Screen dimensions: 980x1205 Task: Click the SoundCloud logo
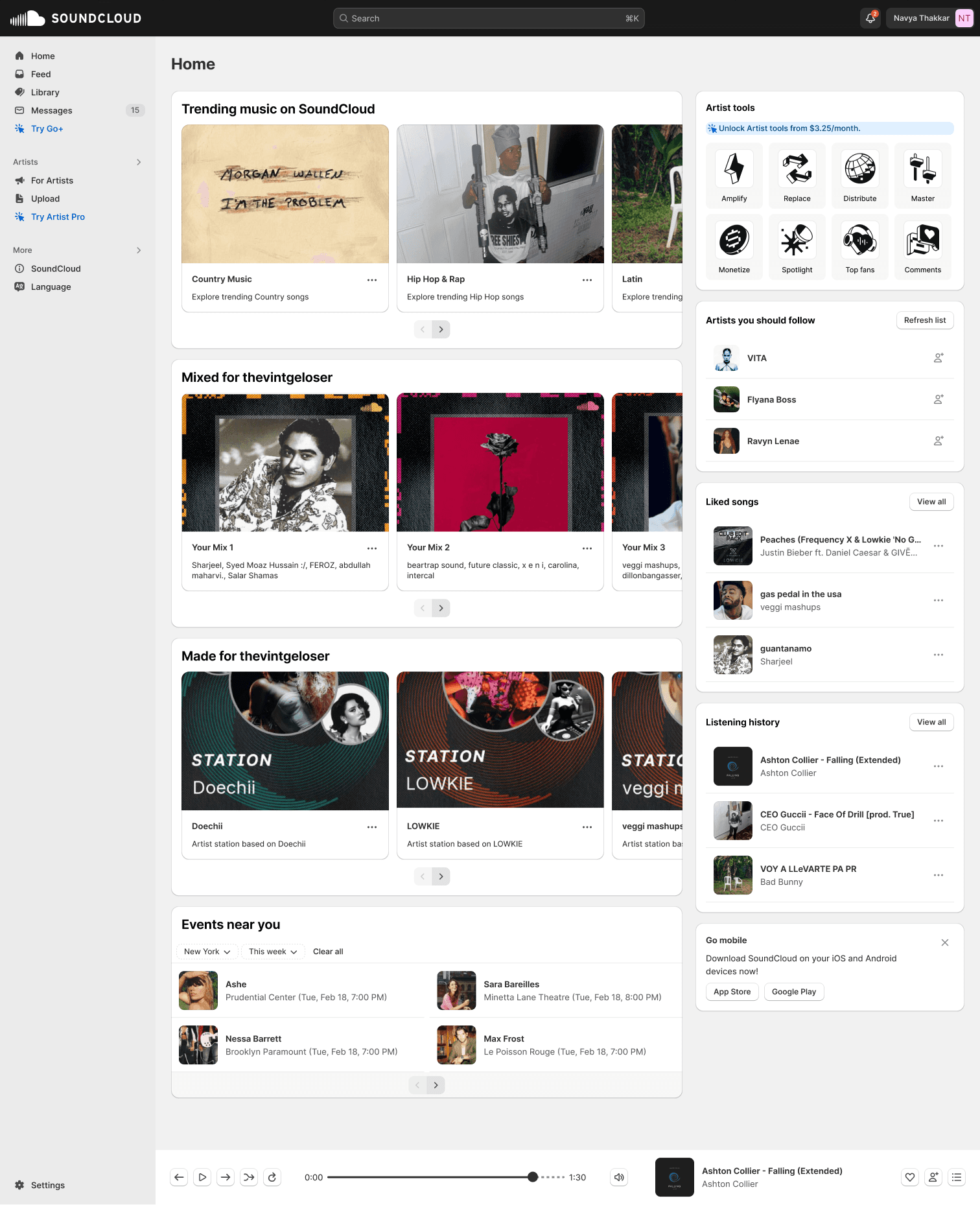(x=76, y=18)
